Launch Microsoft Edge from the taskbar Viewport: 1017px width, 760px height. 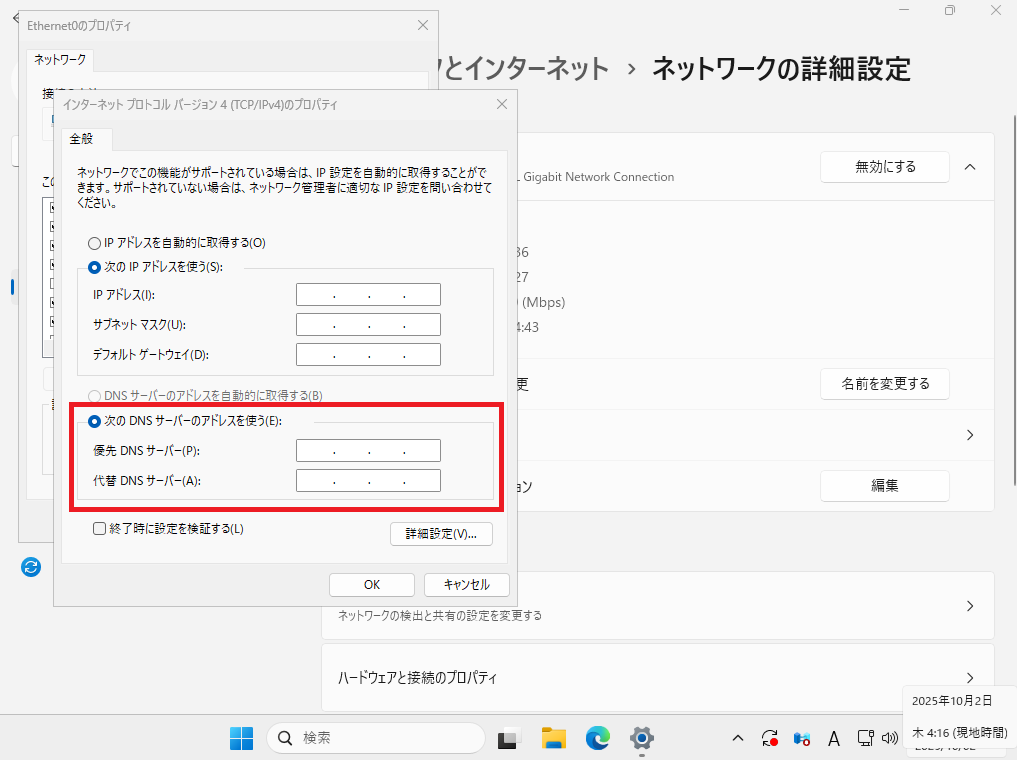tap(598, 739)
